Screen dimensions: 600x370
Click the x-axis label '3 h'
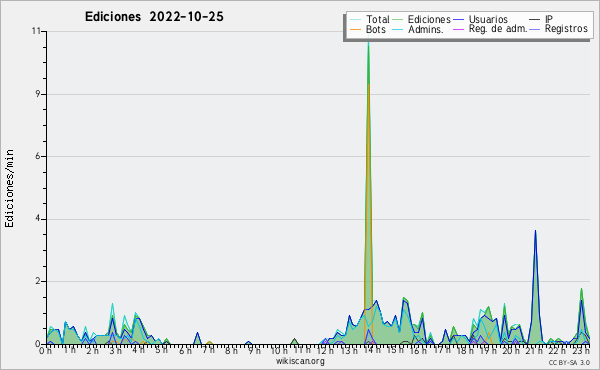click(x=115, y=350)
